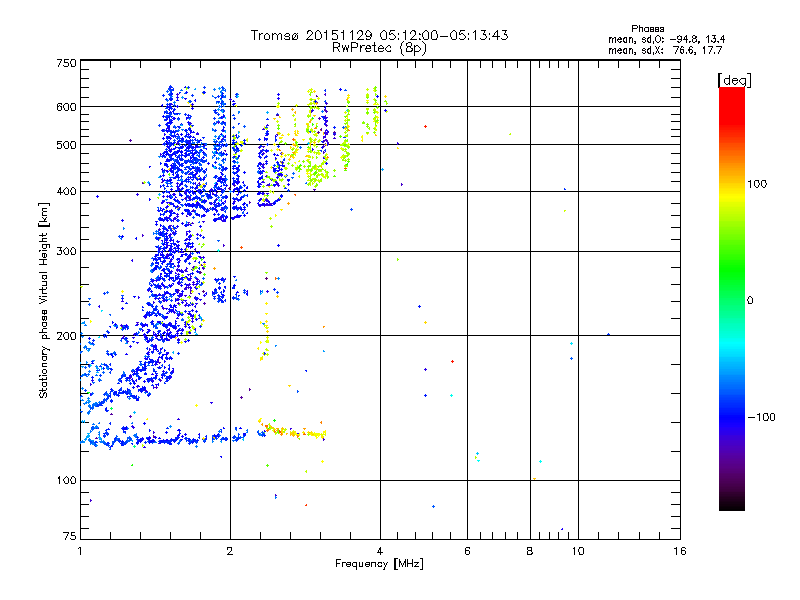Click the green zero-degree region of colorbar
This screenshot has height=600, width=800.
(x=732, y=300)
